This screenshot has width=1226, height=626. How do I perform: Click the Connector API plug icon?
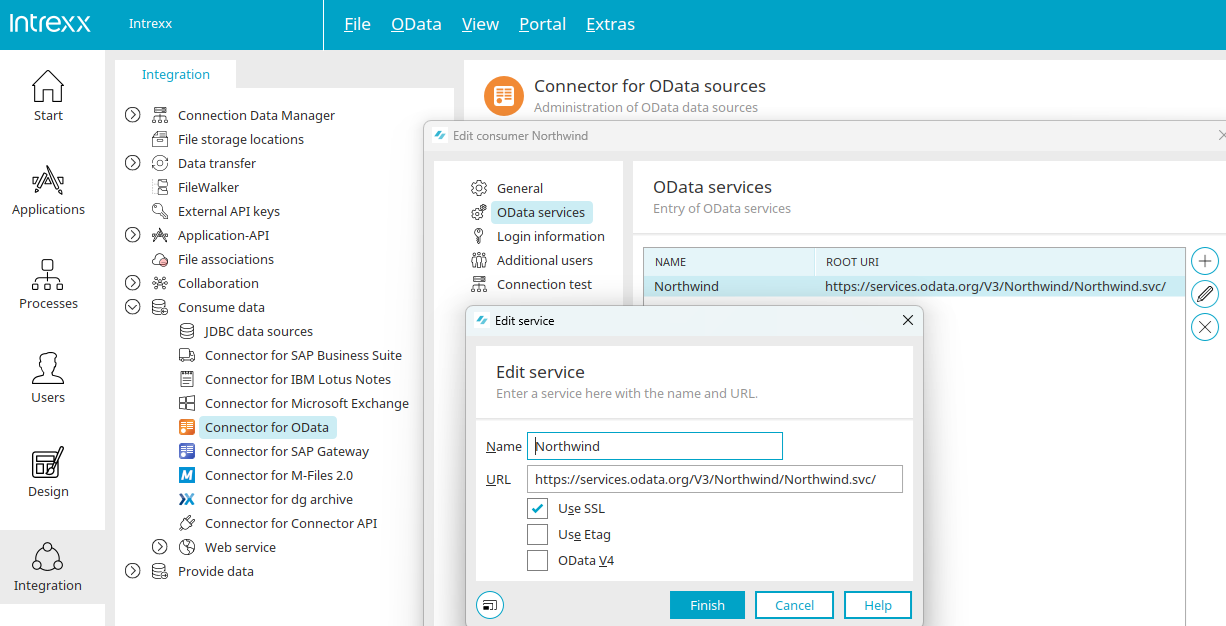click(x=187, y=523)
